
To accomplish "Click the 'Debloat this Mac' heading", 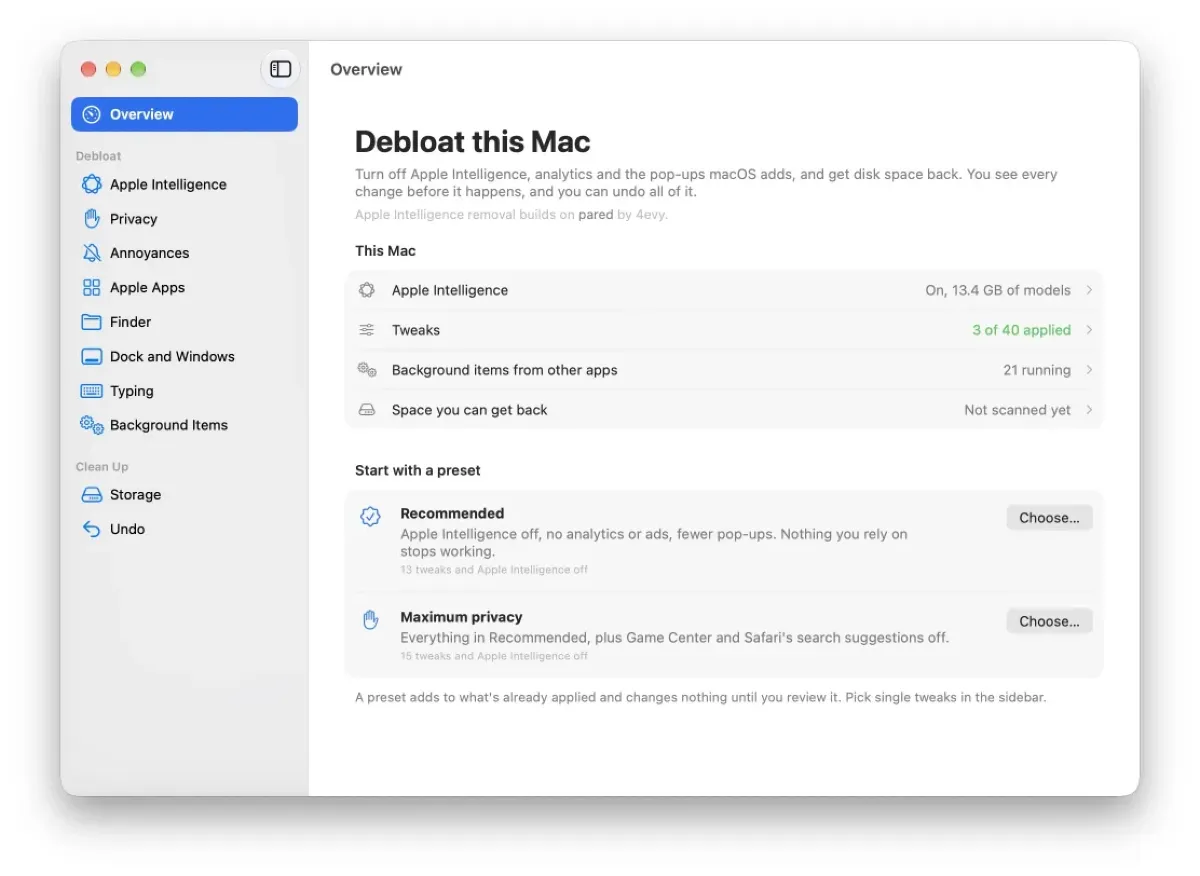I will tap(473, 141).
